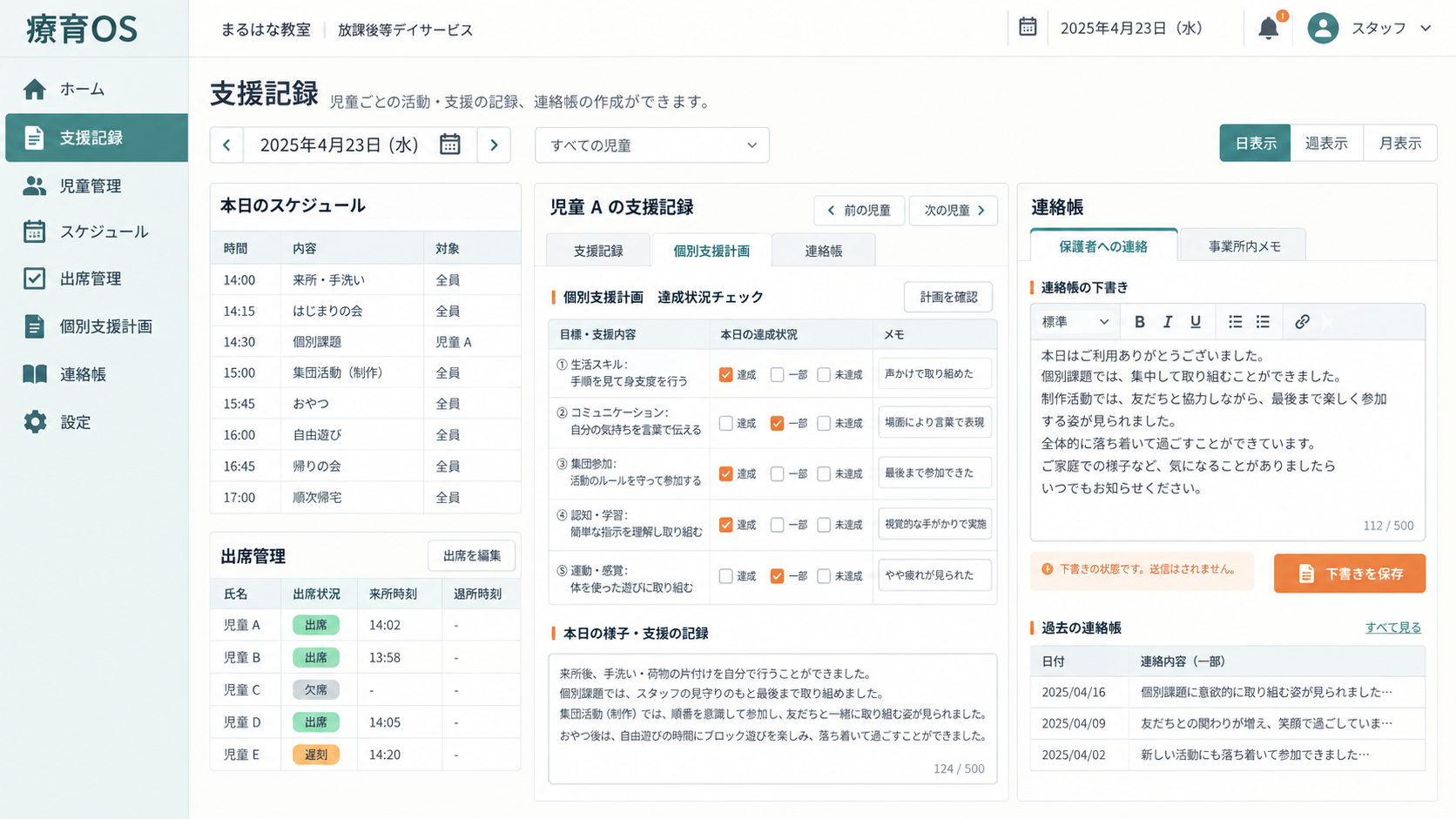Click the スケジュール calendar icon in the sidebar

(35, 232)
